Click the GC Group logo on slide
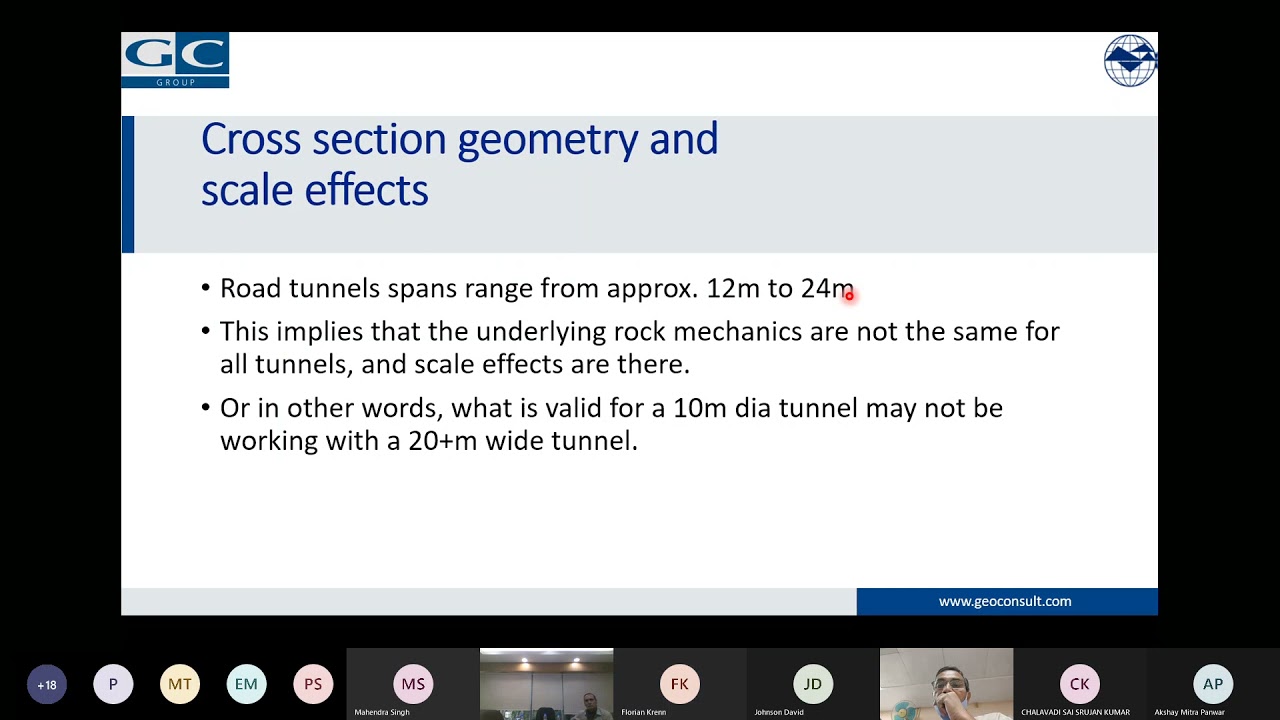This screenshot has width=1280, height=720. click(175, 60)
